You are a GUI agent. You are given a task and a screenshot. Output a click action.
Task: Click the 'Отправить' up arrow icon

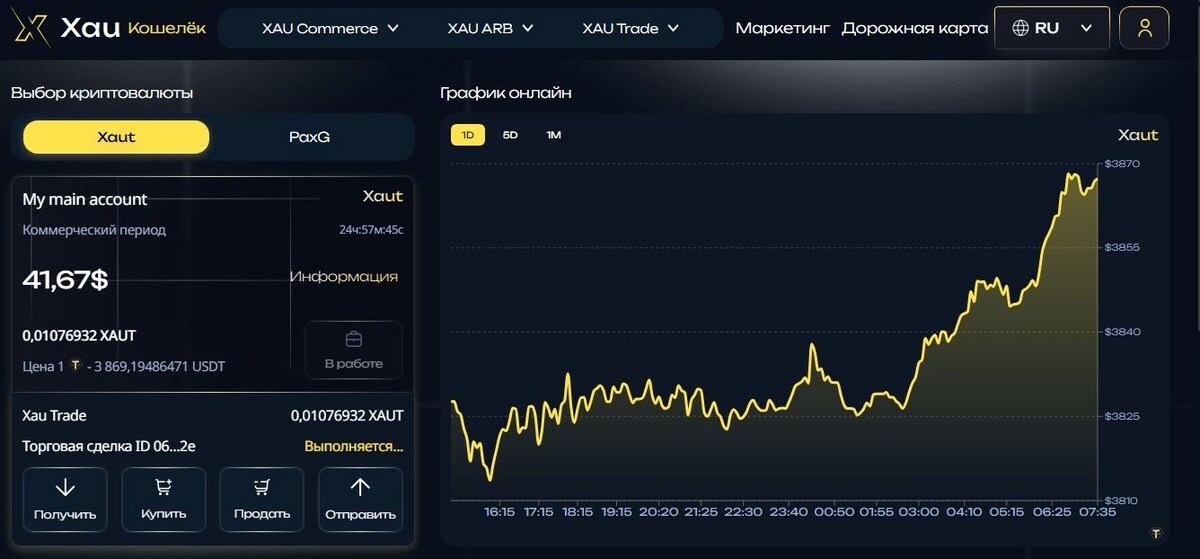[x=360, y=487]
